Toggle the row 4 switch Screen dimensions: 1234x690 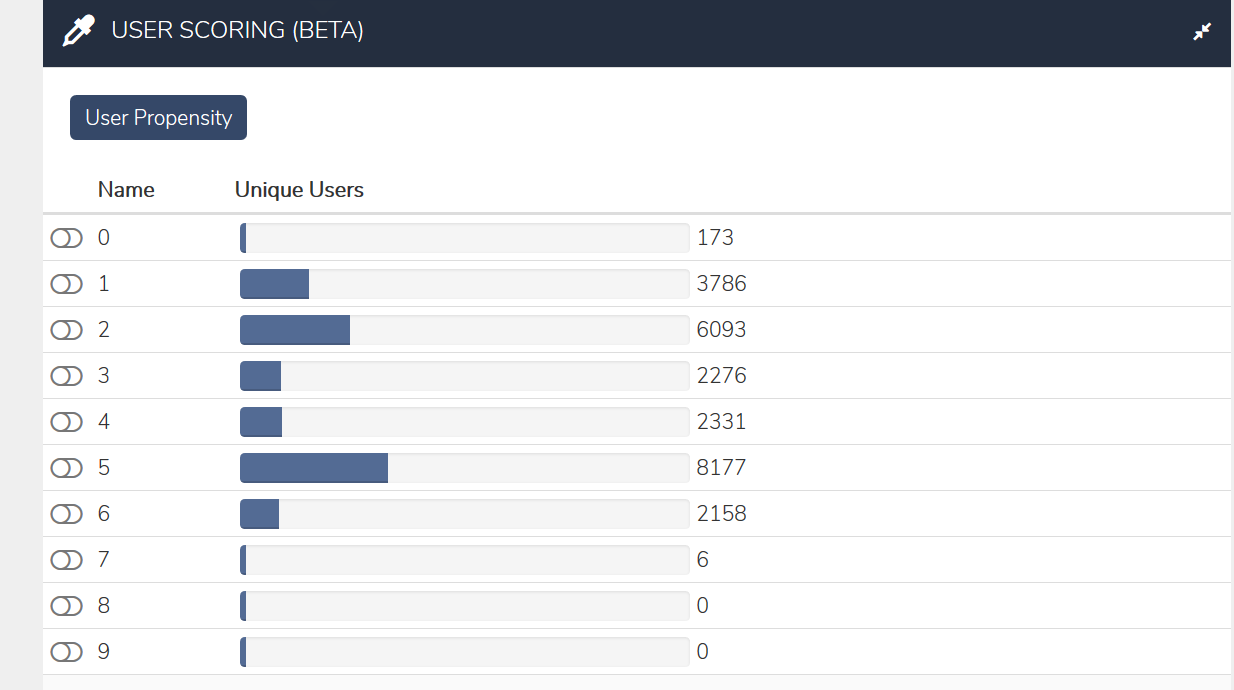67,422
